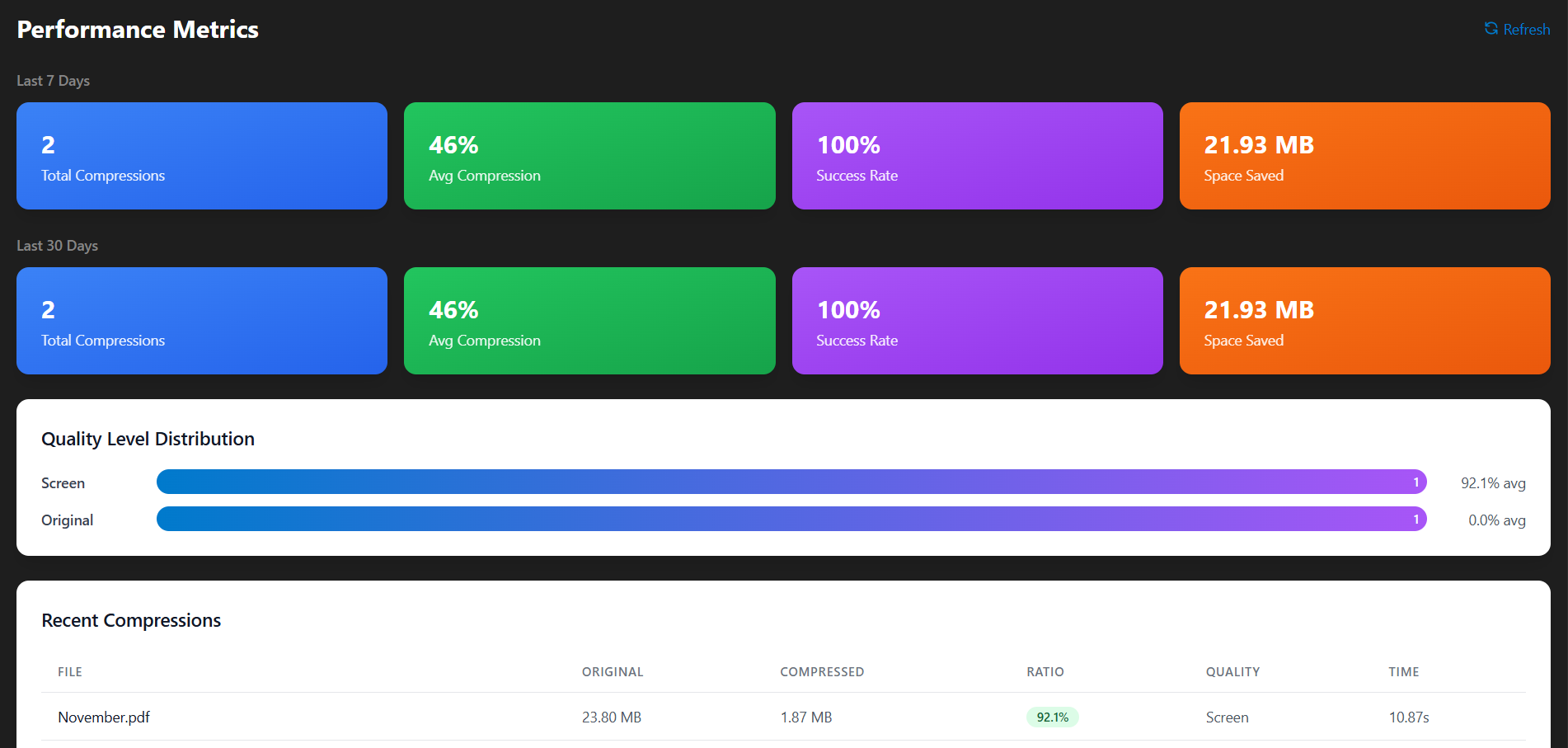Click the Screen quality distribution bar
Image resolution: width=1568 pixels, height=748 pixels.
click(791, 482)
